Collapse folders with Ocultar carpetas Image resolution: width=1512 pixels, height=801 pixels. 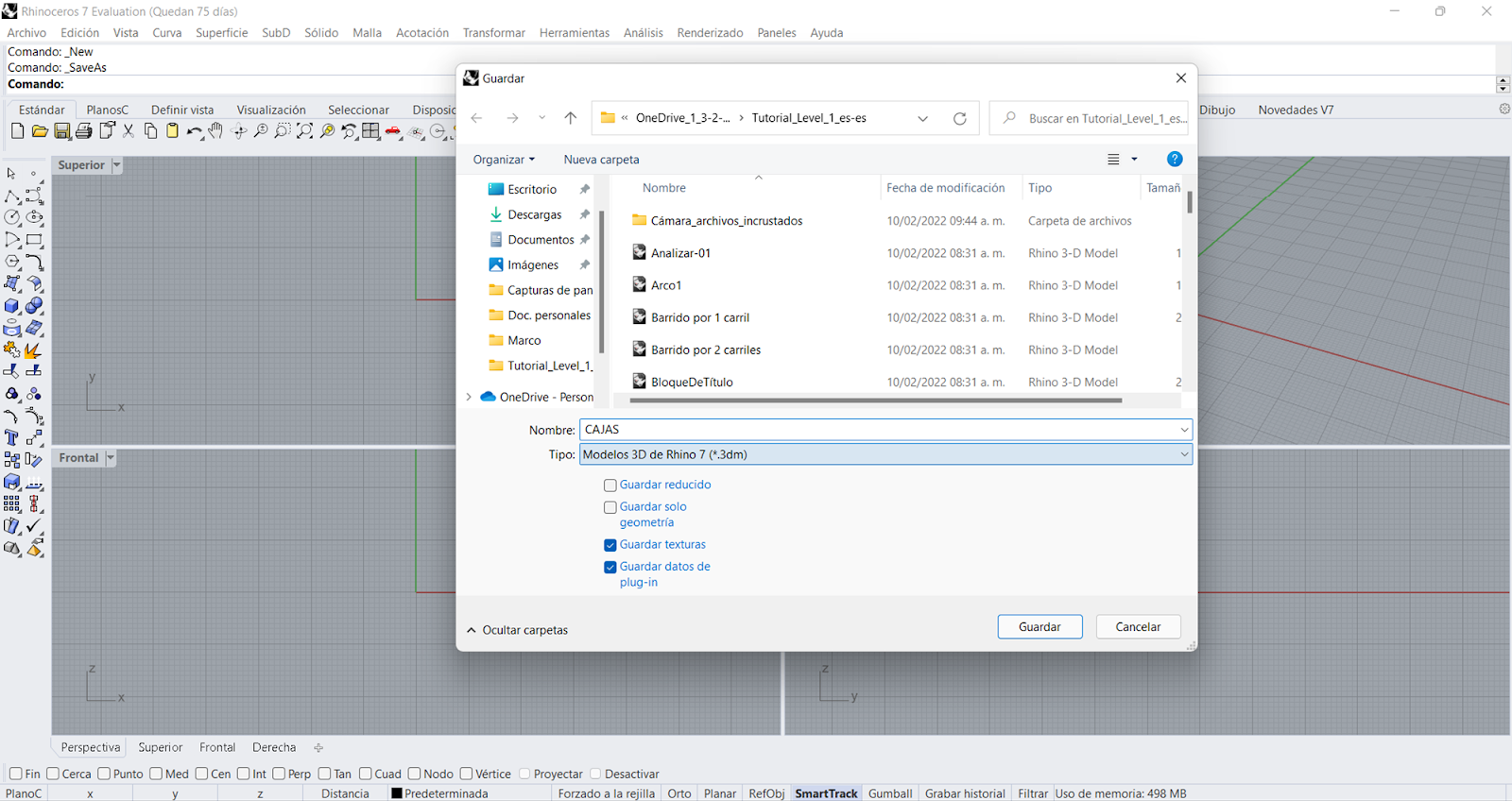click(517, 630)
